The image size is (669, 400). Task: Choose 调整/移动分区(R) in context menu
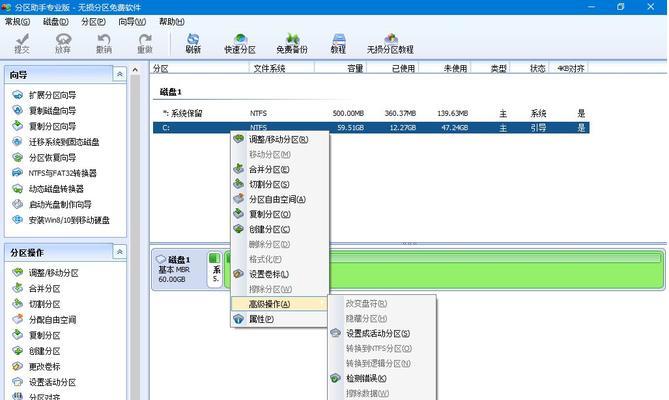[x=279, y=139]
